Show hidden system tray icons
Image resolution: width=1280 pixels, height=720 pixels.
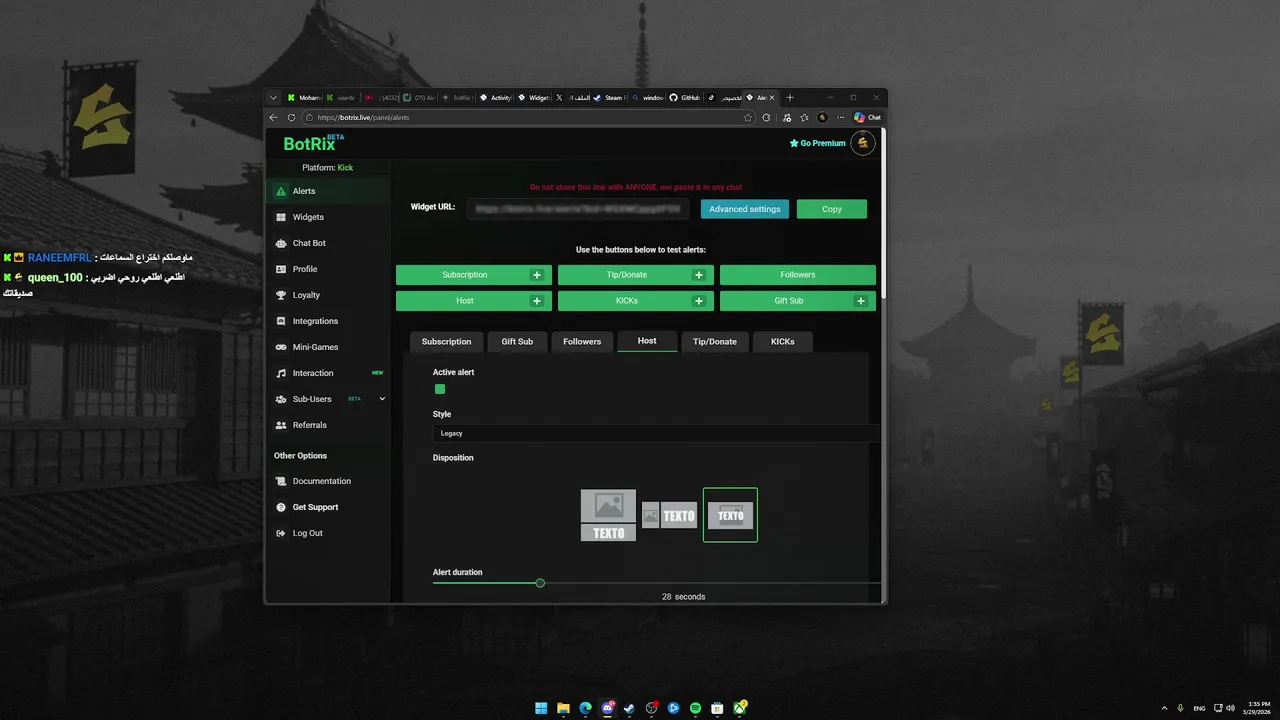click(x=1164, y=708)
